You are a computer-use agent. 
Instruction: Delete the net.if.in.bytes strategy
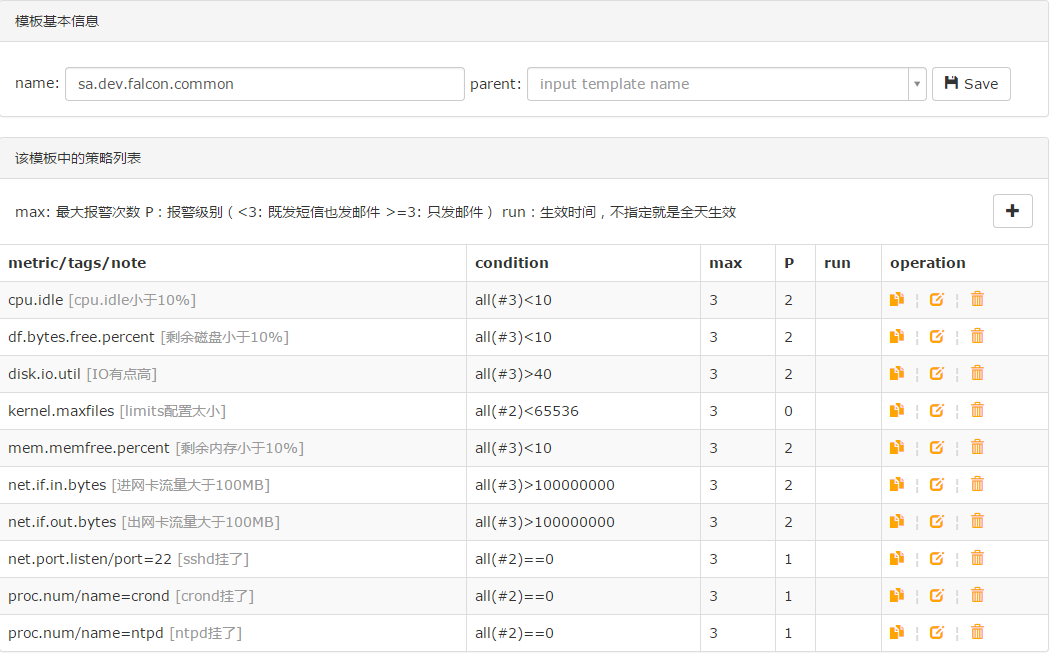[x=978, y=484]
